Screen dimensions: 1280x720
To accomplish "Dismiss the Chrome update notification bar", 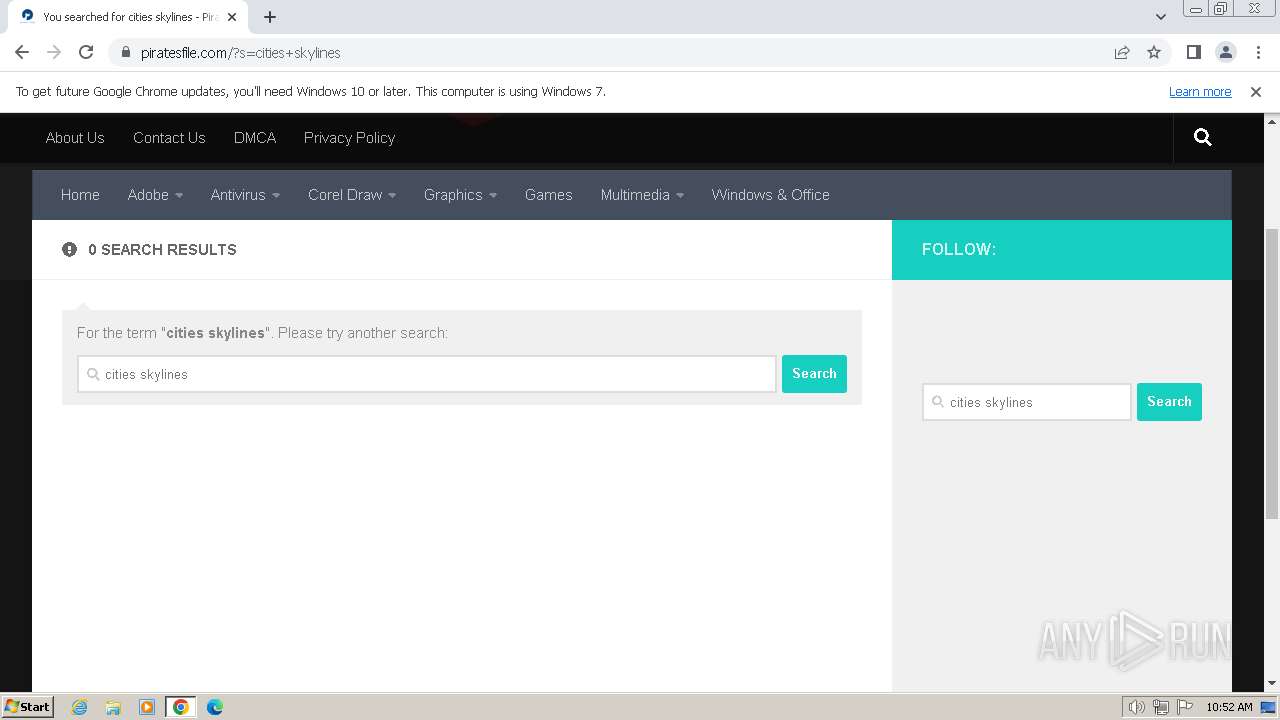I will pos(1256,91).
